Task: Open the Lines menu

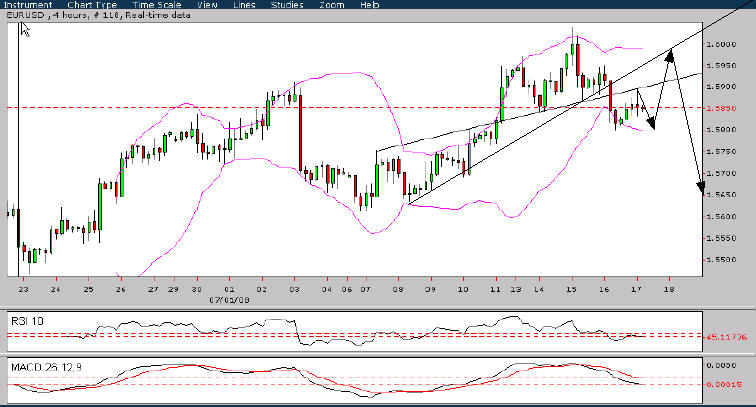Action: coord(244,5)
